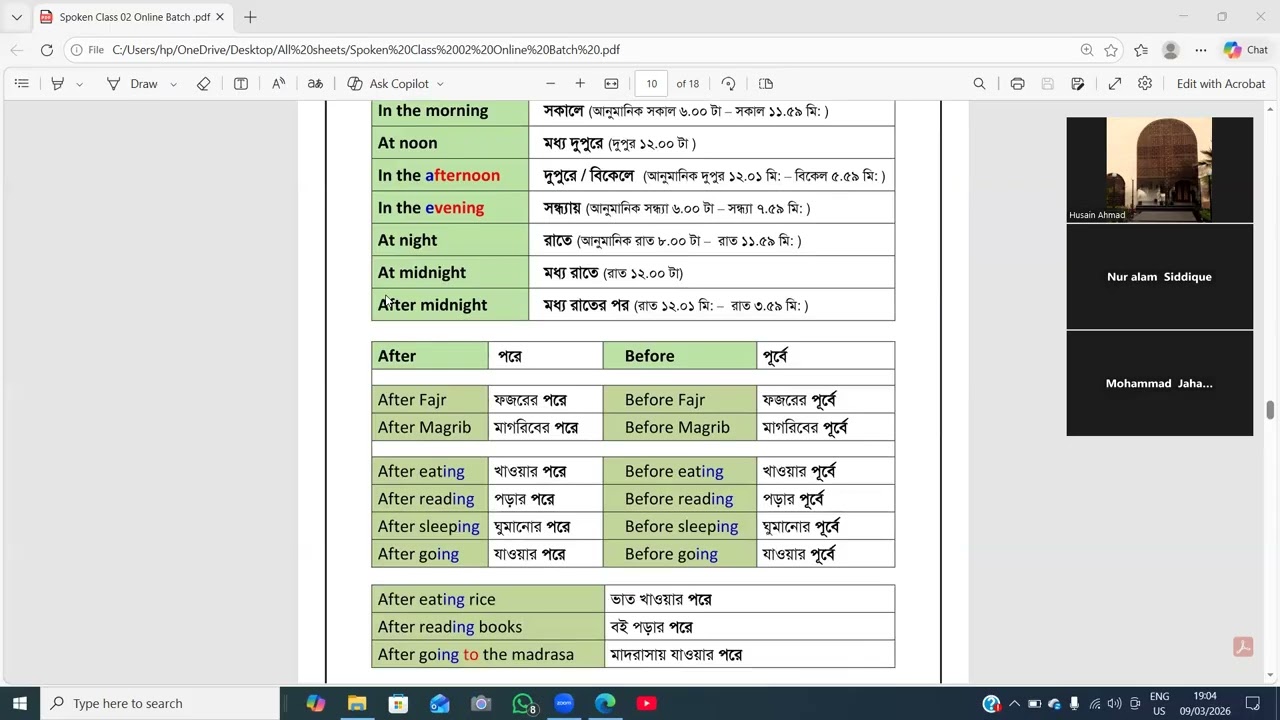Refresh the browser page
The height and width of the screenshot is (720, 1280).
pyautogui.click(x=47, y=50)
